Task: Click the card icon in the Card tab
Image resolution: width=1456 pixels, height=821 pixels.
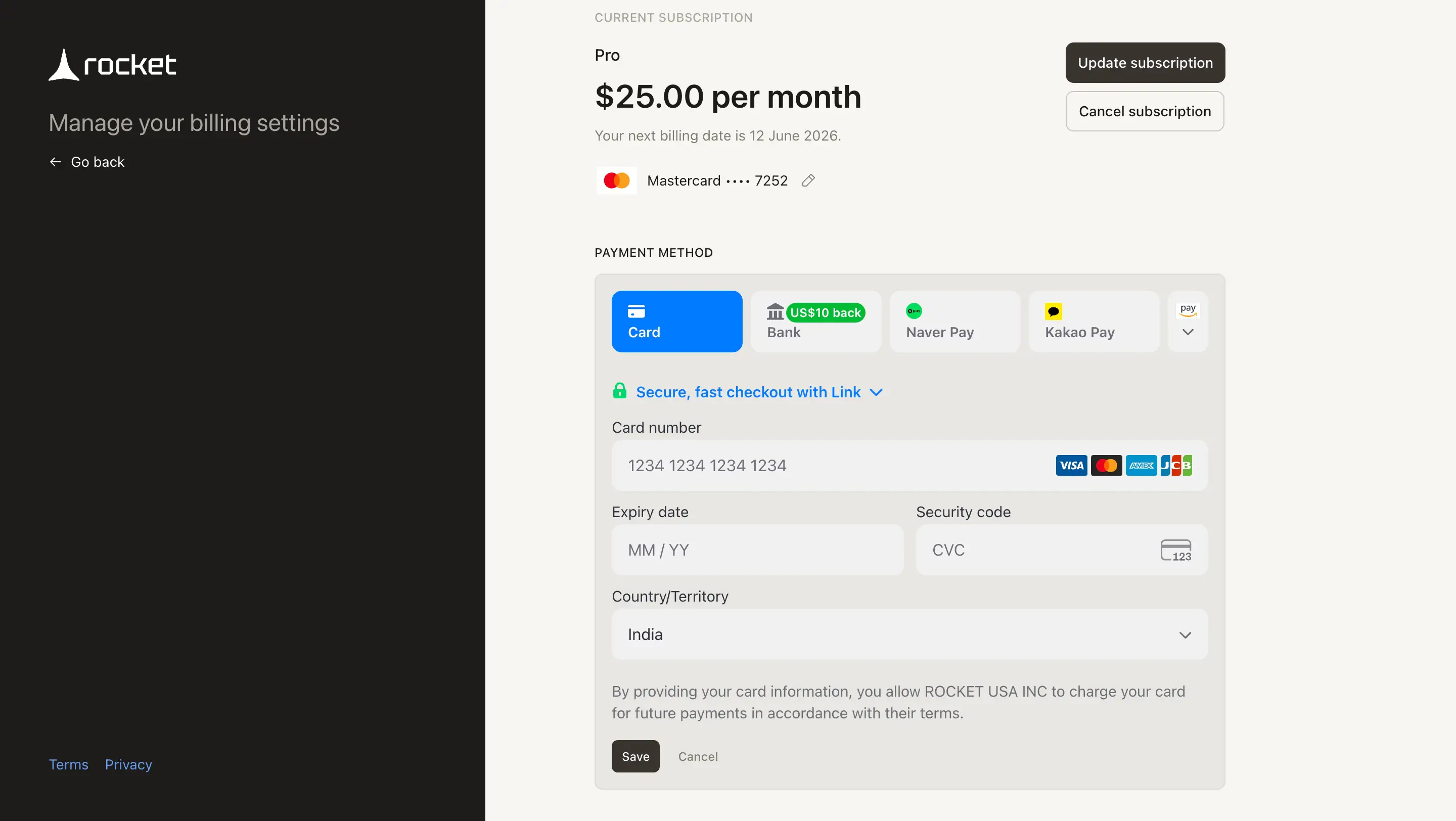Action: click(636, 311)
